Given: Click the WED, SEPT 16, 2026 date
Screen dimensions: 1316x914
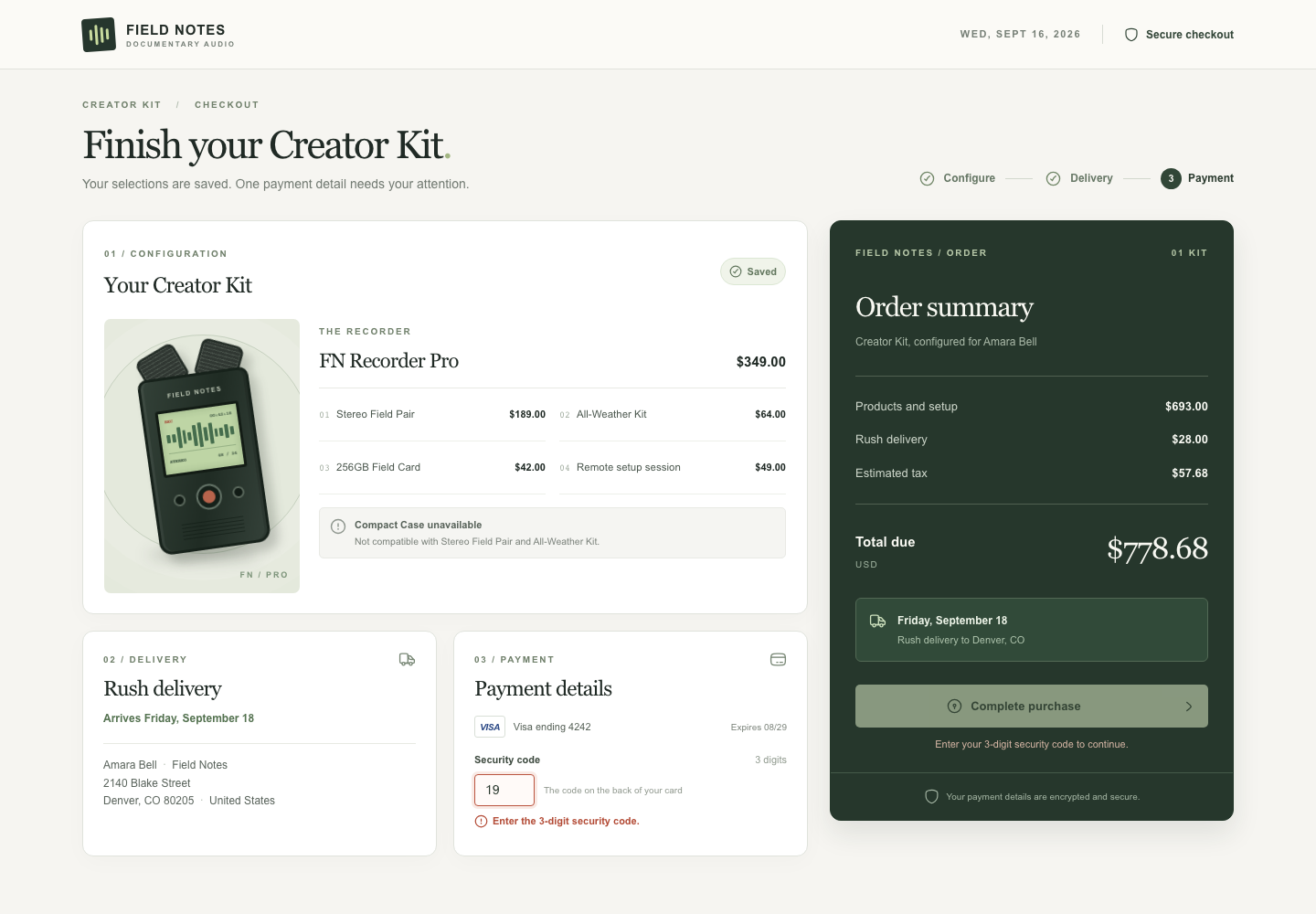Looking at the screenshot, I should click(1020, 35).
